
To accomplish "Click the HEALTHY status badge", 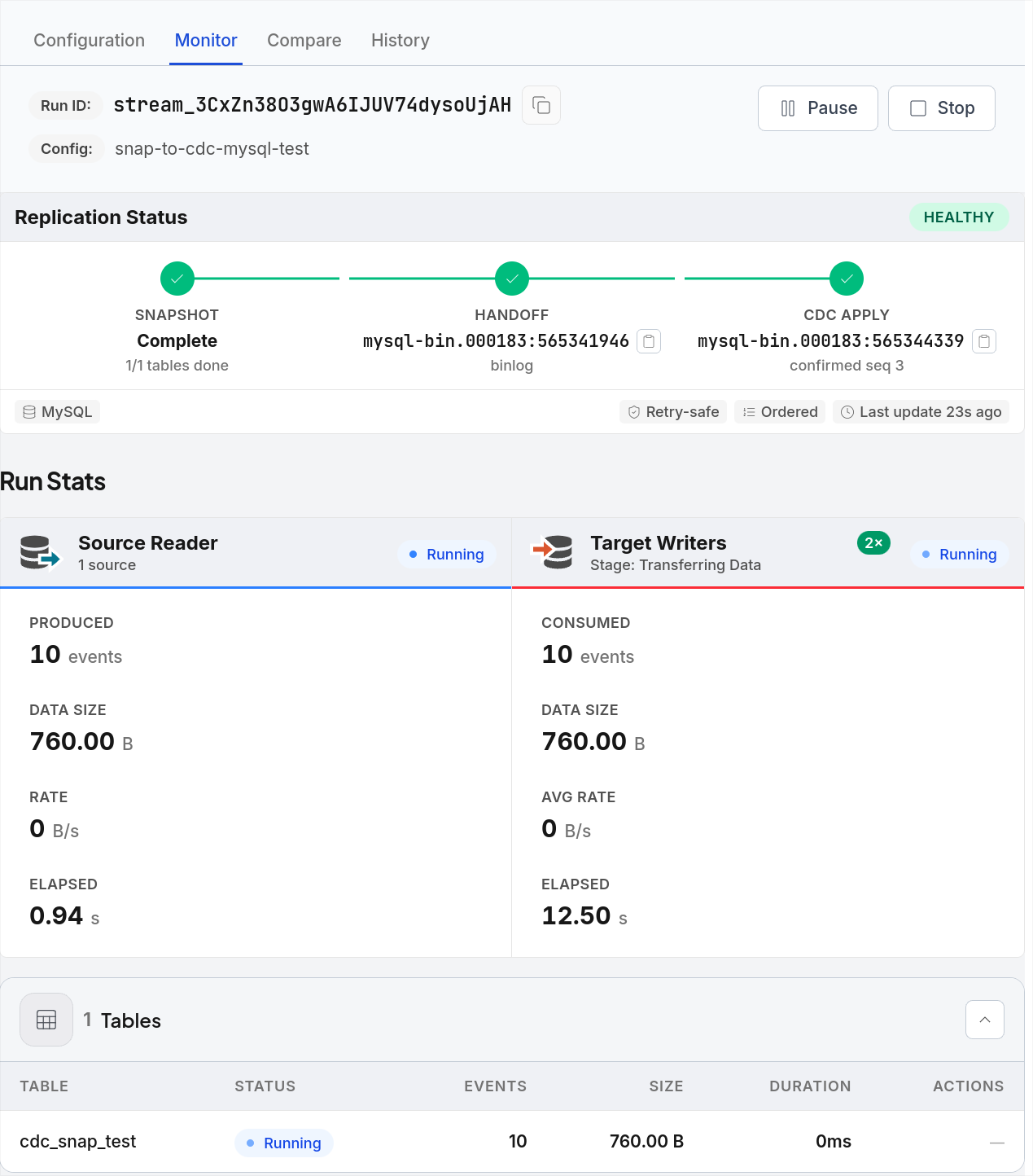I will coord(959,217).
